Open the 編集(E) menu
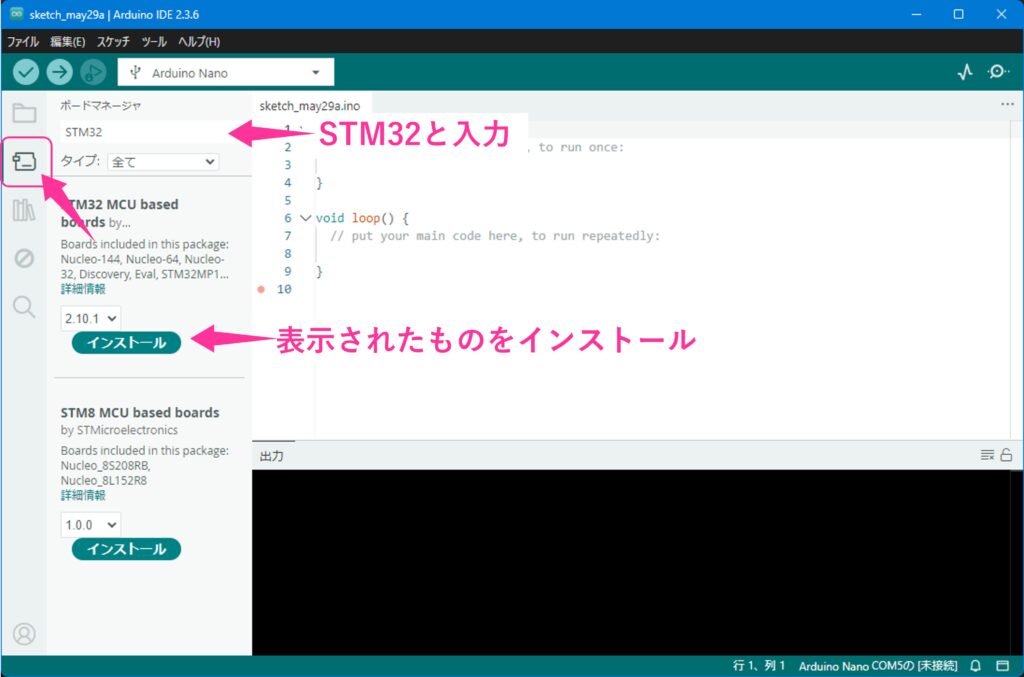Viewport: 1024px width, 677px height. tap(68, 42)
